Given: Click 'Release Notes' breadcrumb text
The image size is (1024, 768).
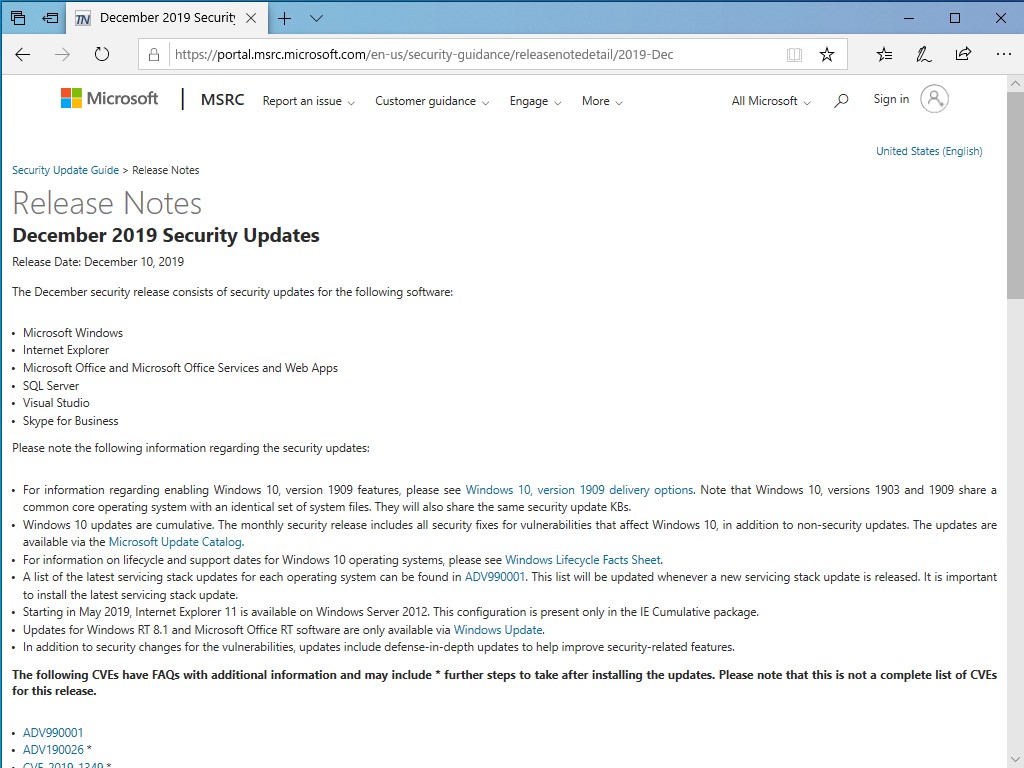Looking at the screenshot, I should [x=166, y=170].
